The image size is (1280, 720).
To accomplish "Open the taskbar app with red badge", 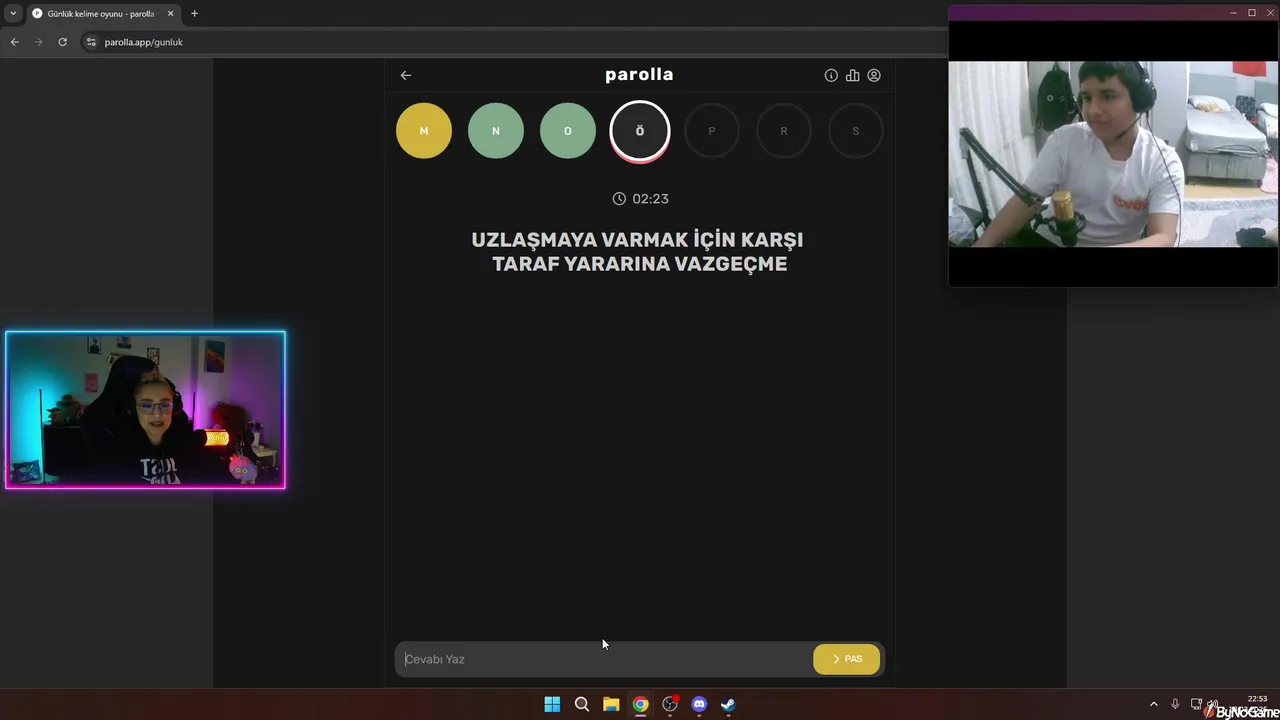I will point(670,704).
